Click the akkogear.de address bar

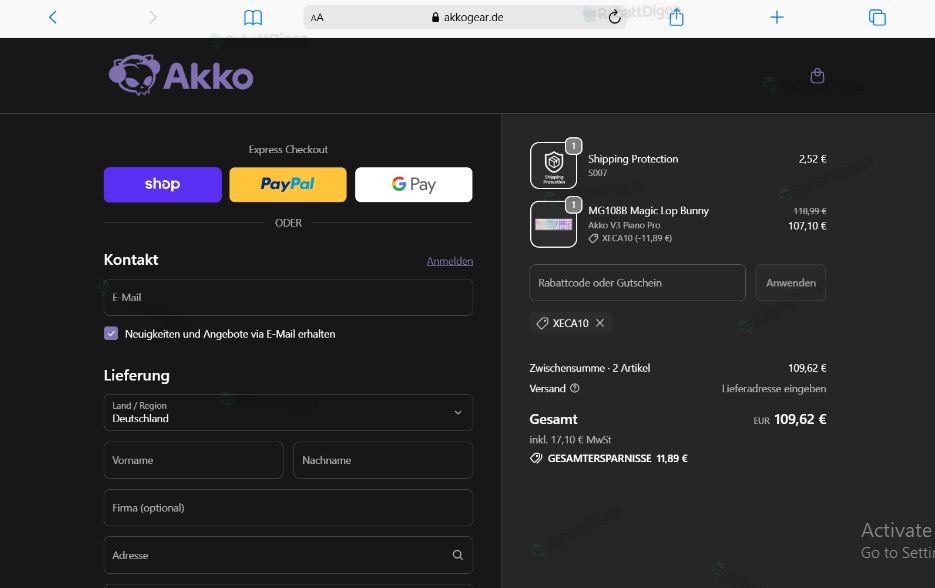[465, 17]
